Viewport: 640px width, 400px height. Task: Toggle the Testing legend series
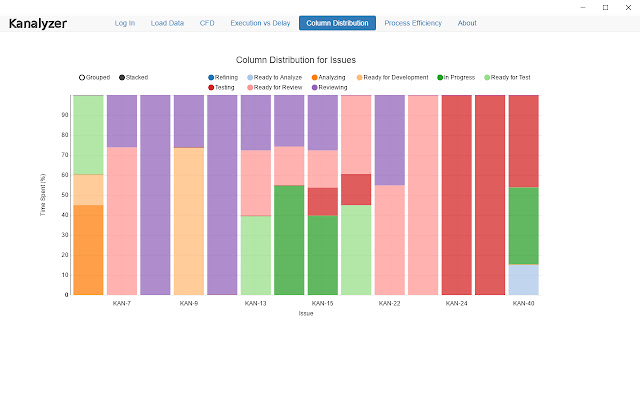(x=212, y=87)
